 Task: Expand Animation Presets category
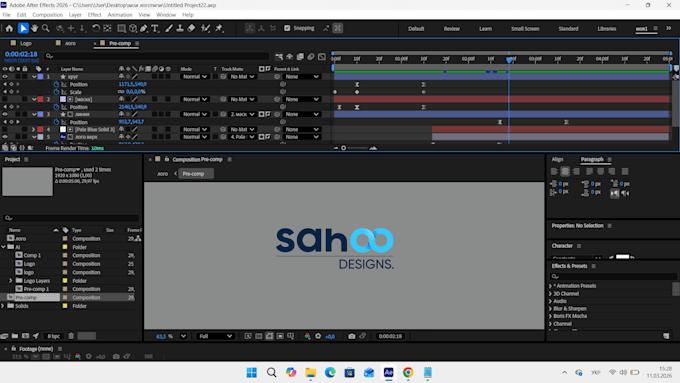550,286
